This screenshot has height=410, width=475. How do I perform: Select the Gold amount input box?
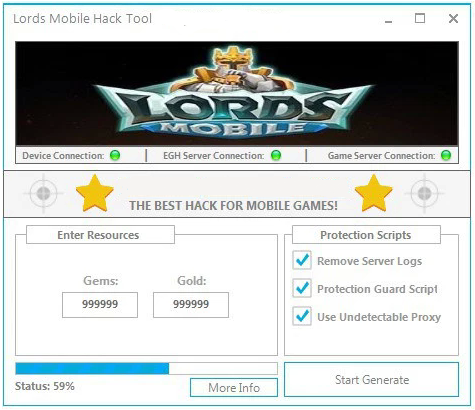191,305
